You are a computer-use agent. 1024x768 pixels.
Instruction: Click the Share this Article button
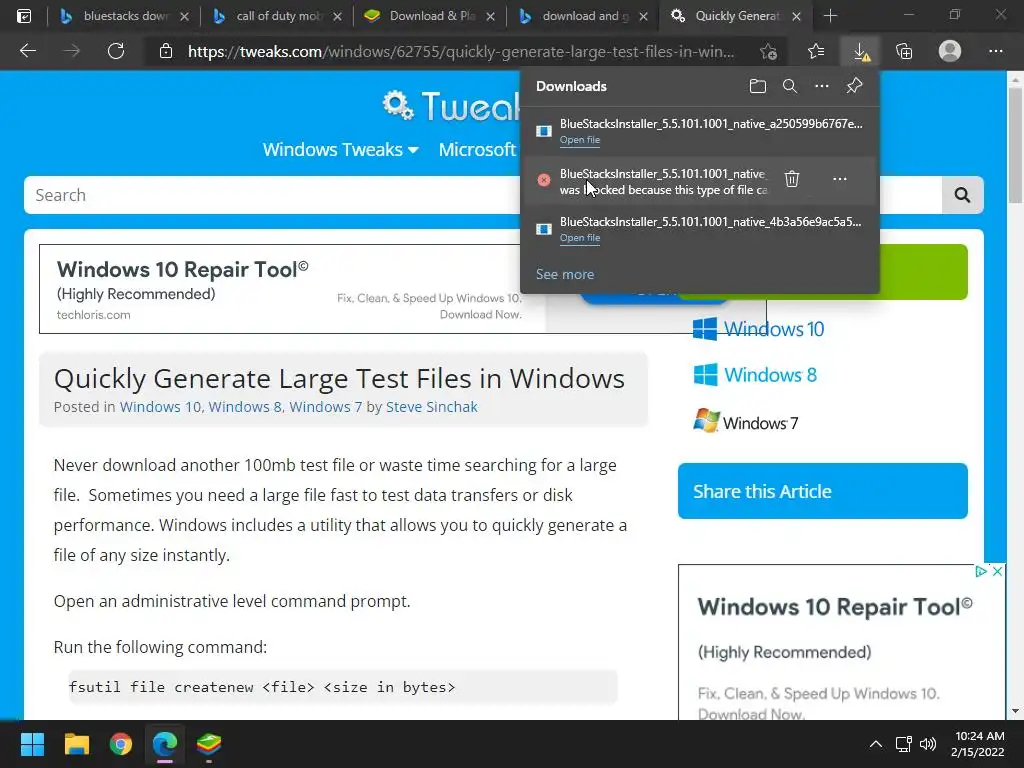[823, 491]
